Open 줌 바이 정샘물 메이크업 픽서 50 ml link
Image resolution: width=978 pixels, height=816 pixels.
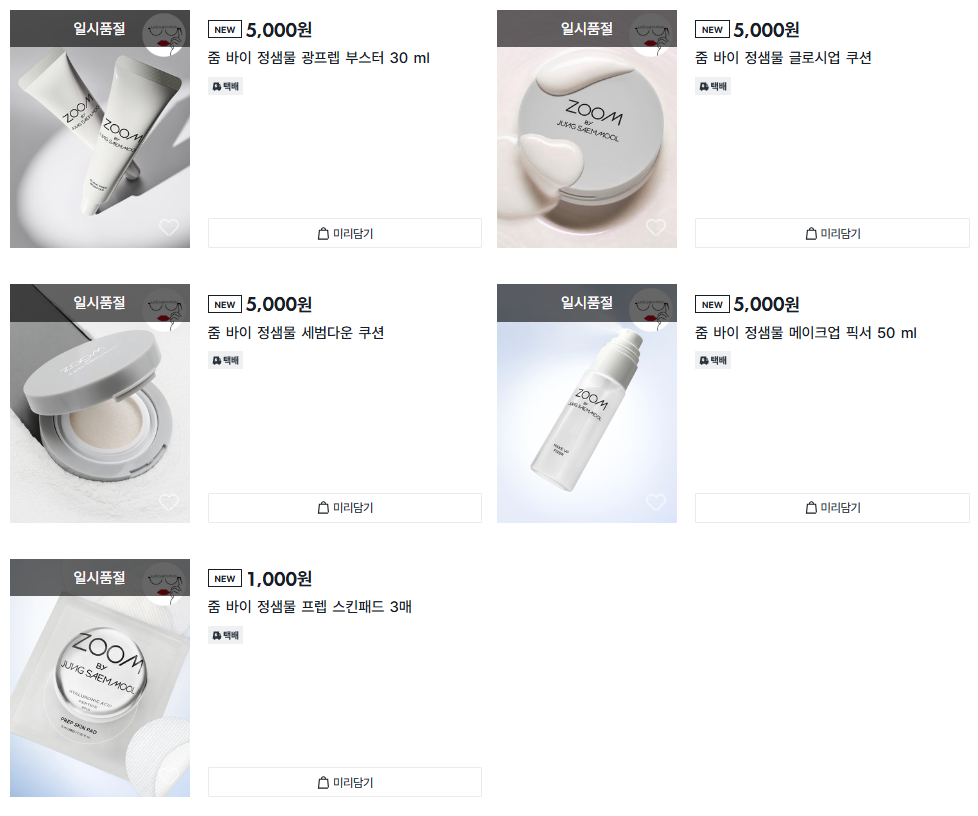[806, 333]
